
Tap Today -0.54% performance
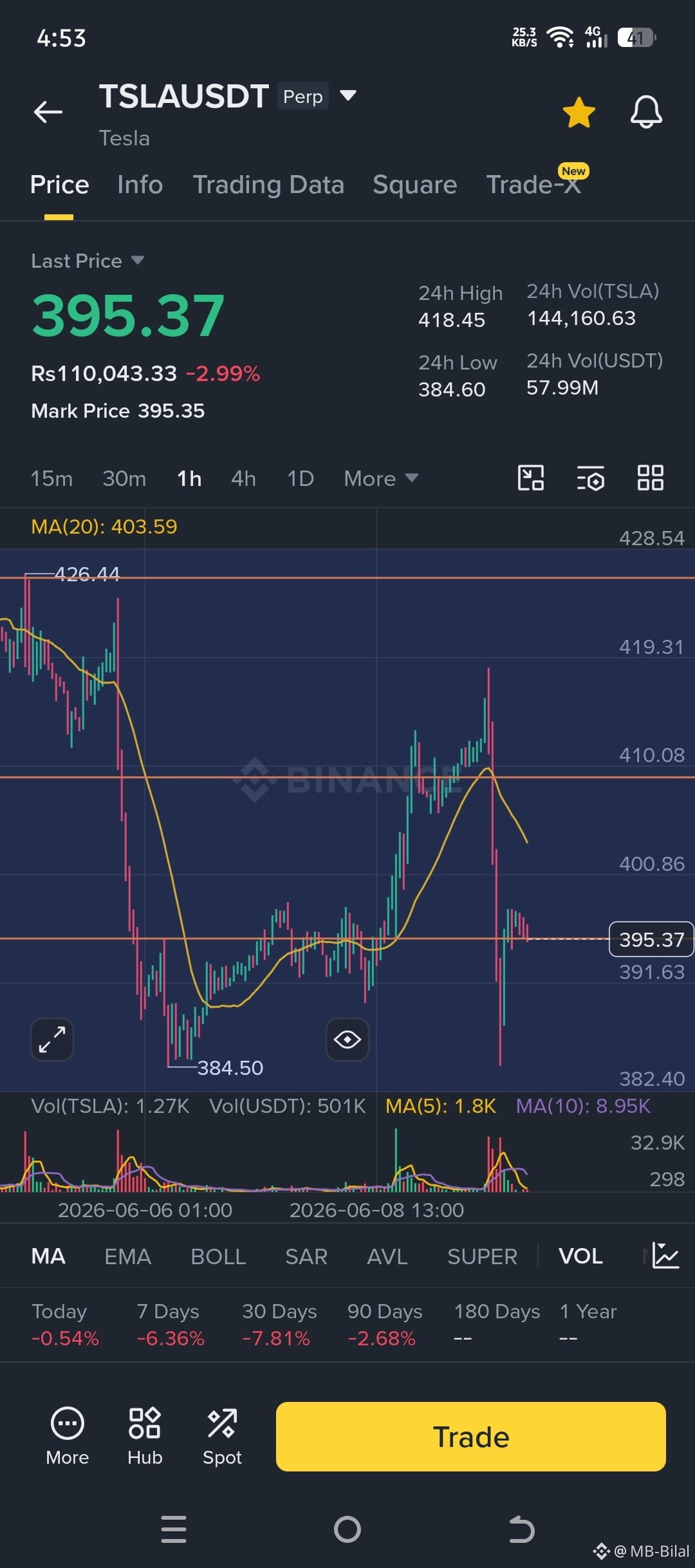coord(65,1325)
